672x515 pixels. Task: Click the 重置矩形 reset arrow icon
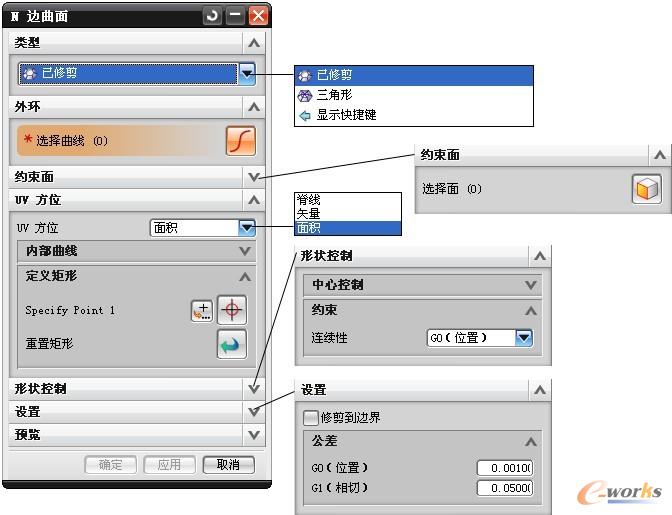pos(232,344)
